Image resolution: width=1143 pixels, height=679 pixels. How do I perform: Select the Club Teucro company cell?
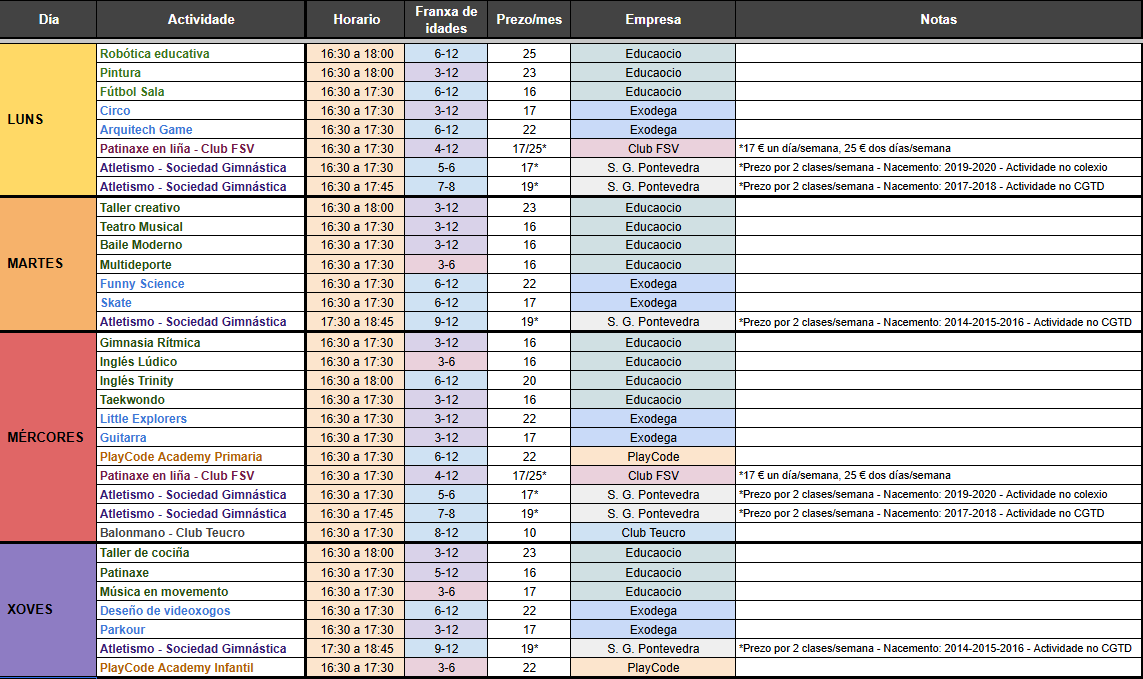[x=653, y=532]
